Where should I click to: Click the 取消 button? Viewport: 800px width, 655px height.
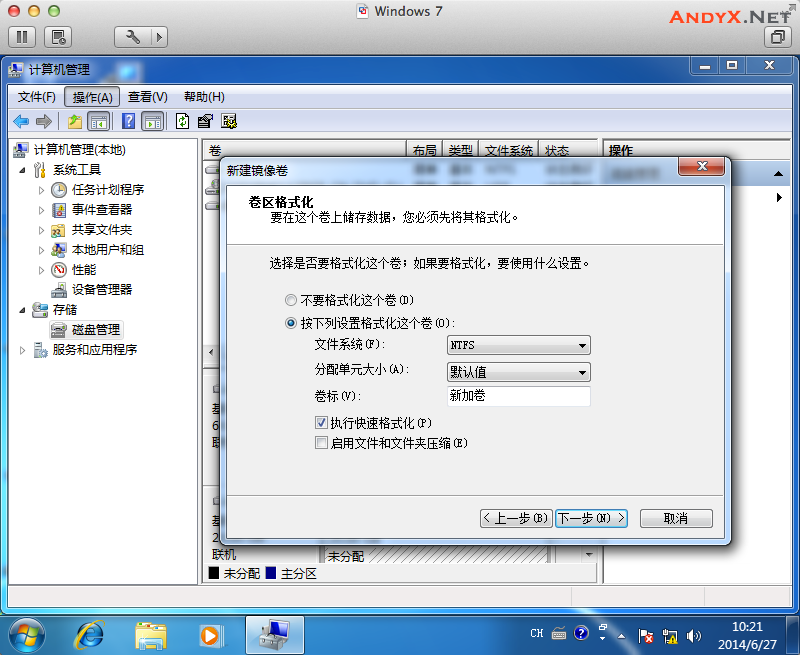coord(676,518)
